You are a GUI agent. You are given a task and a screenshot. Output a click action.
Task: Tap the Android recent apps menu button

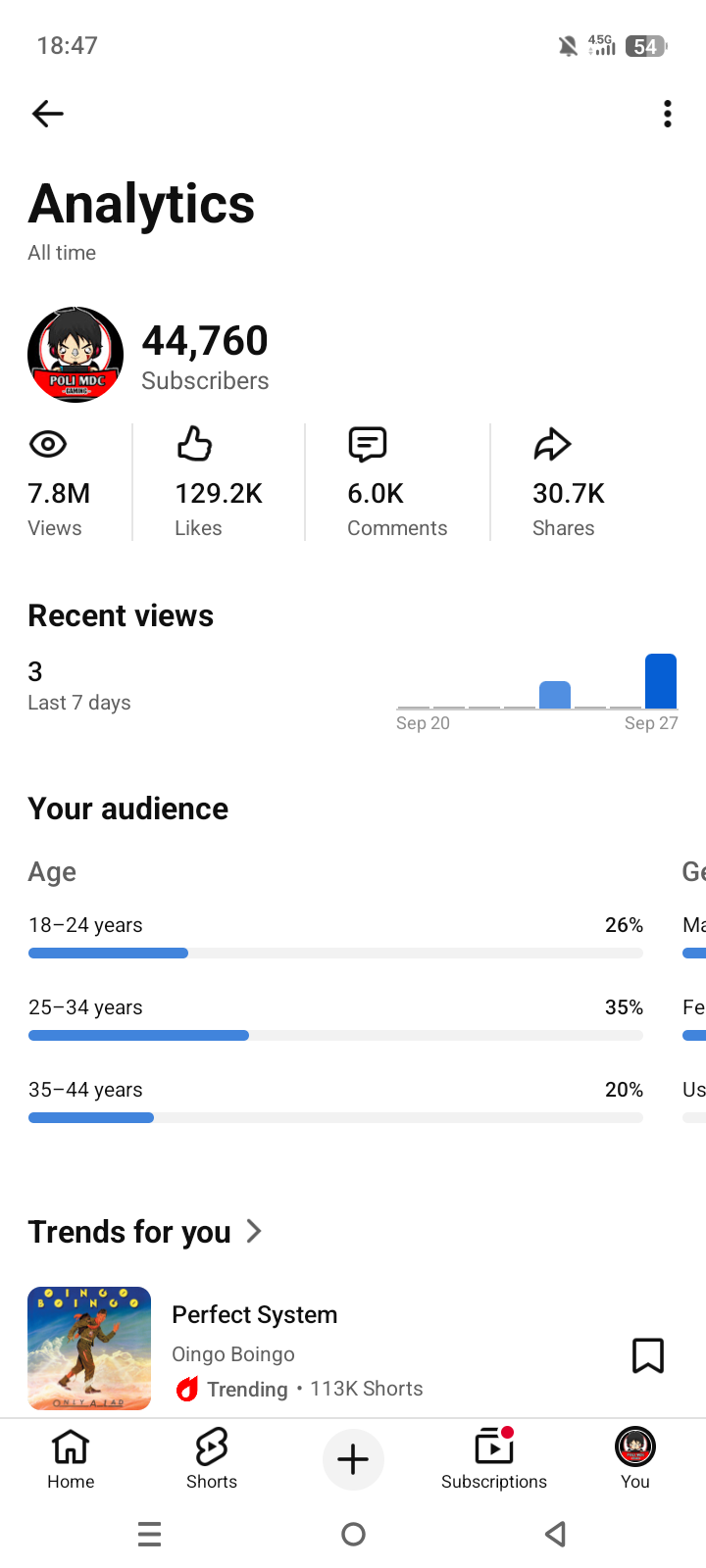150,1534
